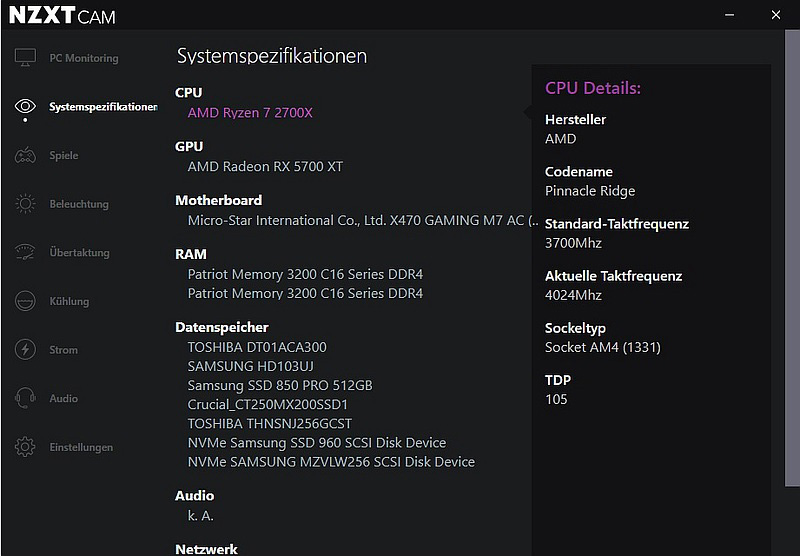Click the 3700Mhz standard clock value
This screenshot has width=800, height=556.
pos(573,243)
